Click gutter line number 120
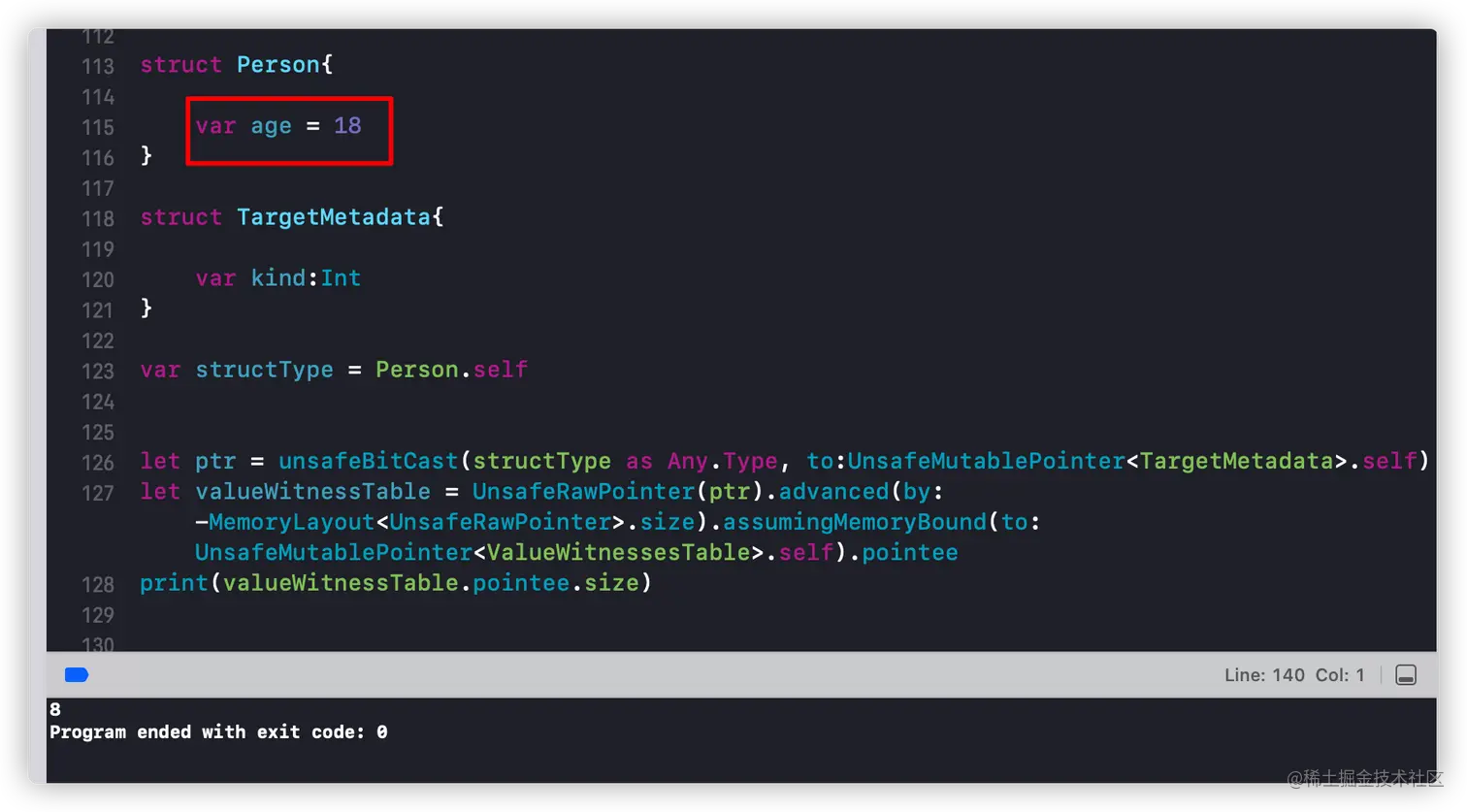Image resolution: width=1467 pixels, height=812 pixels. [98, 279]
